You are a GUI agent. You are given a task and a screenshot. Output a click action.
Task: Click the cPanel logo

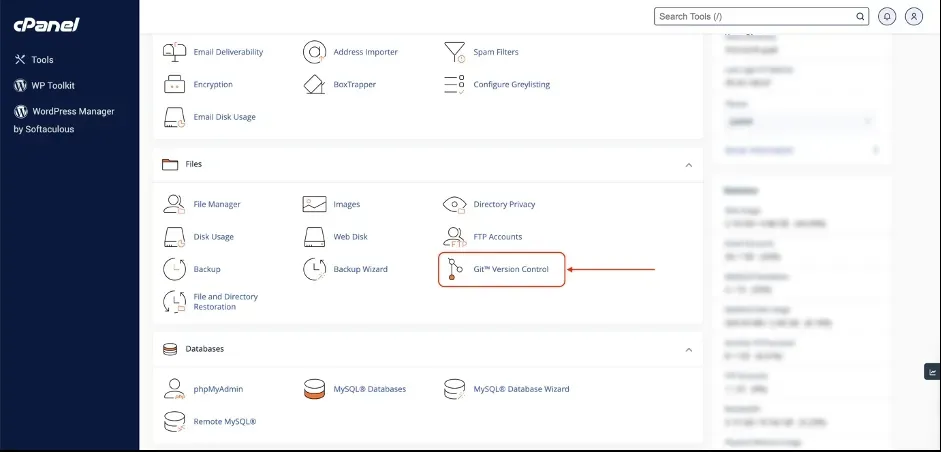(46, 25)
